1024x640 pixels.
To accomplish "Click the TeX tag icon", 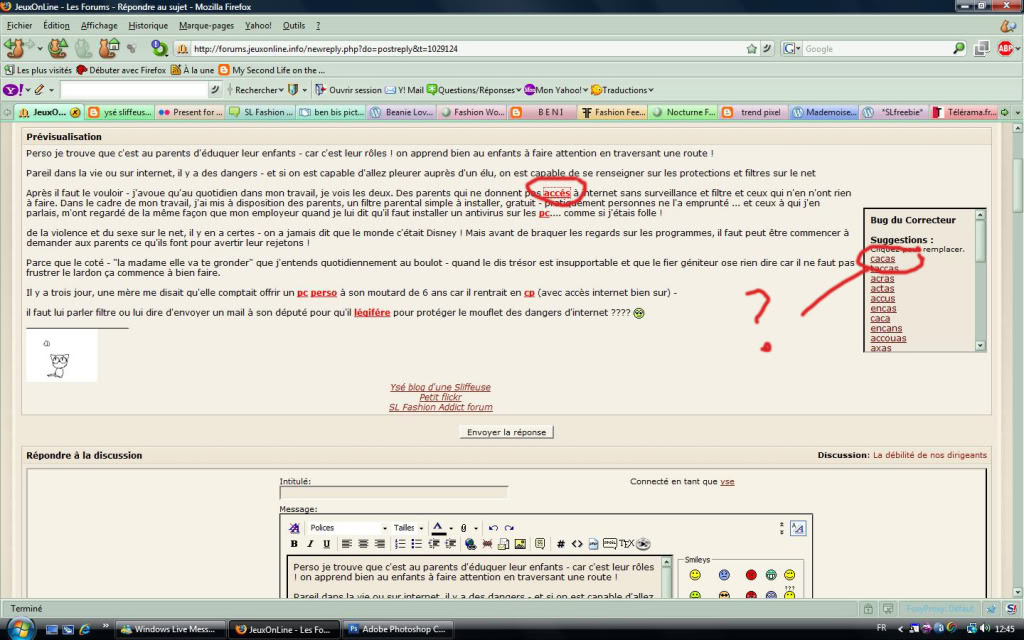I will 626,544.
